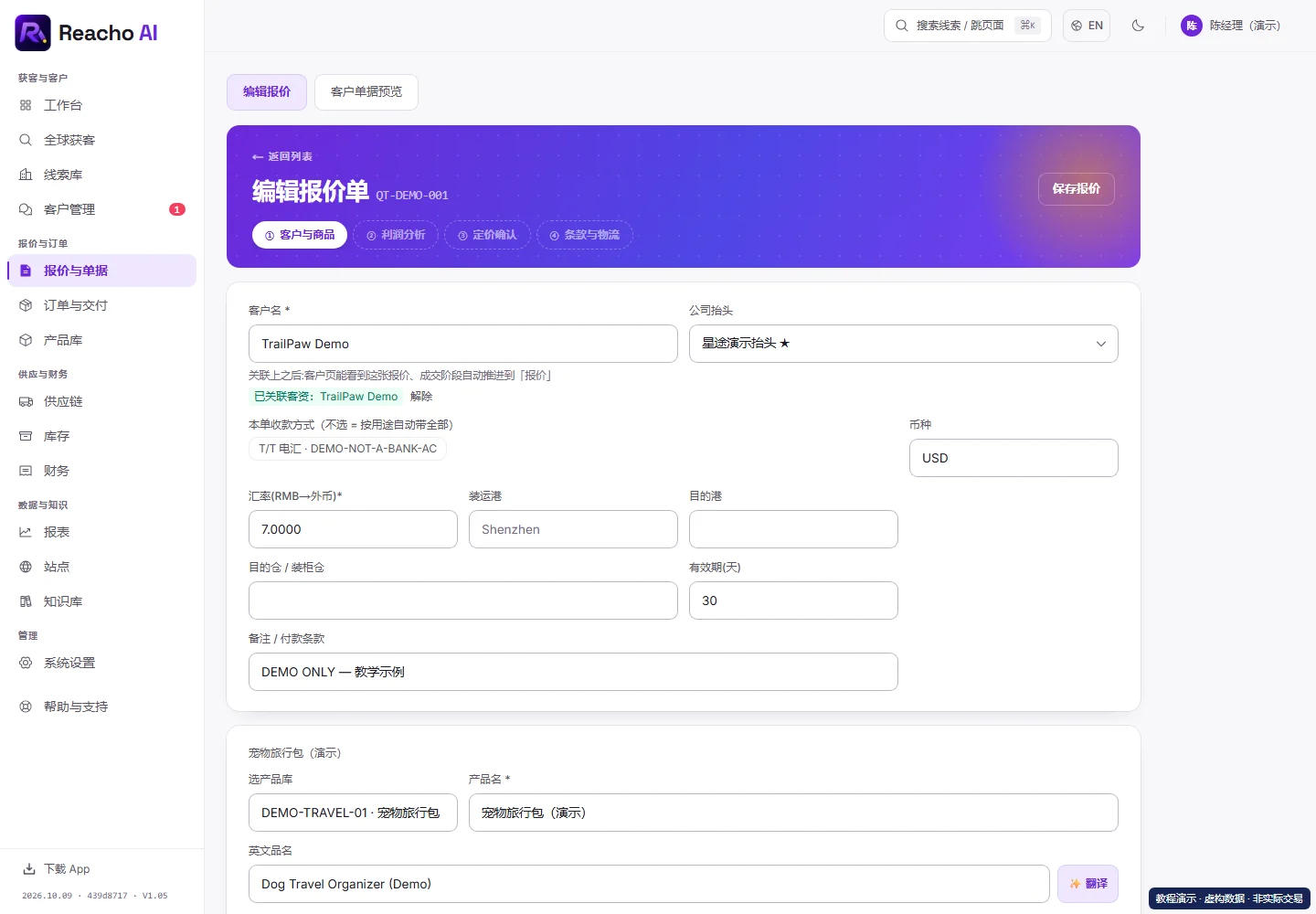Open 系统设置 gear icon in sidebar
Screen dimensions: 1316x914
tap(26, 663)
